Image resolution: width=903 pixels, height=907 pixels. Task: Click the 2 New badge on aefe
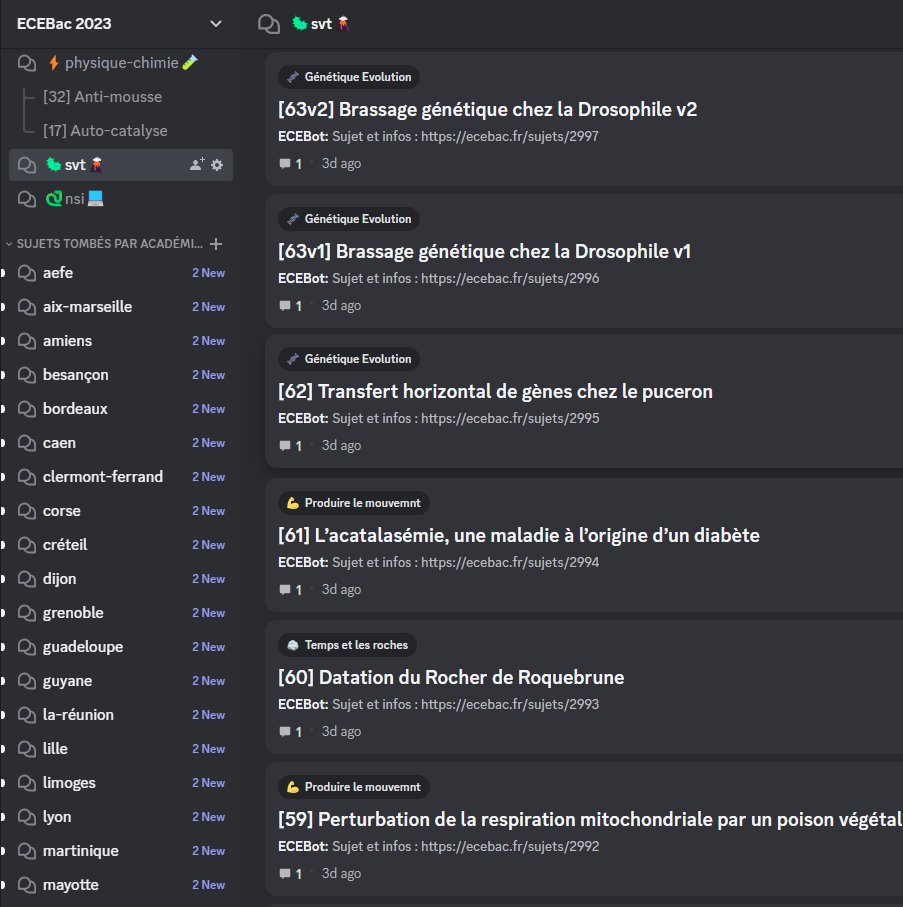208,273
